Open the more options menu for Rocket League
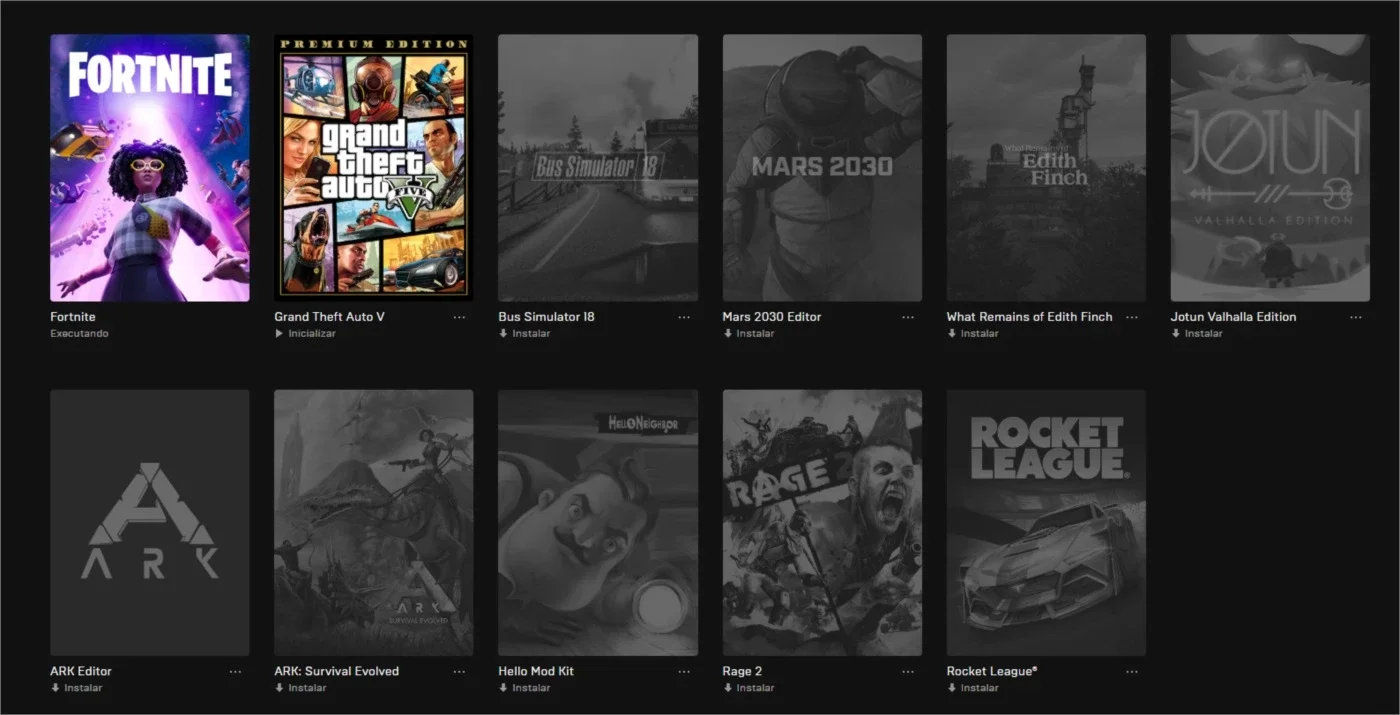The height and width of the screenshot is (715, 1400). click(1131, 672)
